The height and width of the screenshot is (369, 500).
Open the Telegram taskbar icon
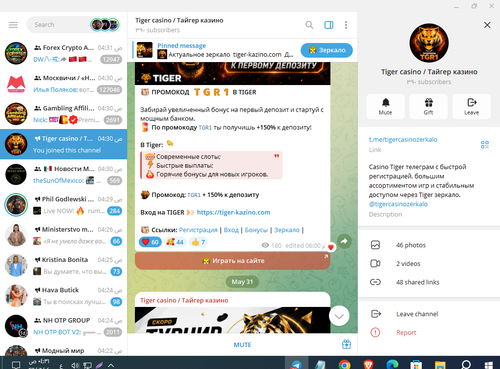tap(296, 364)
